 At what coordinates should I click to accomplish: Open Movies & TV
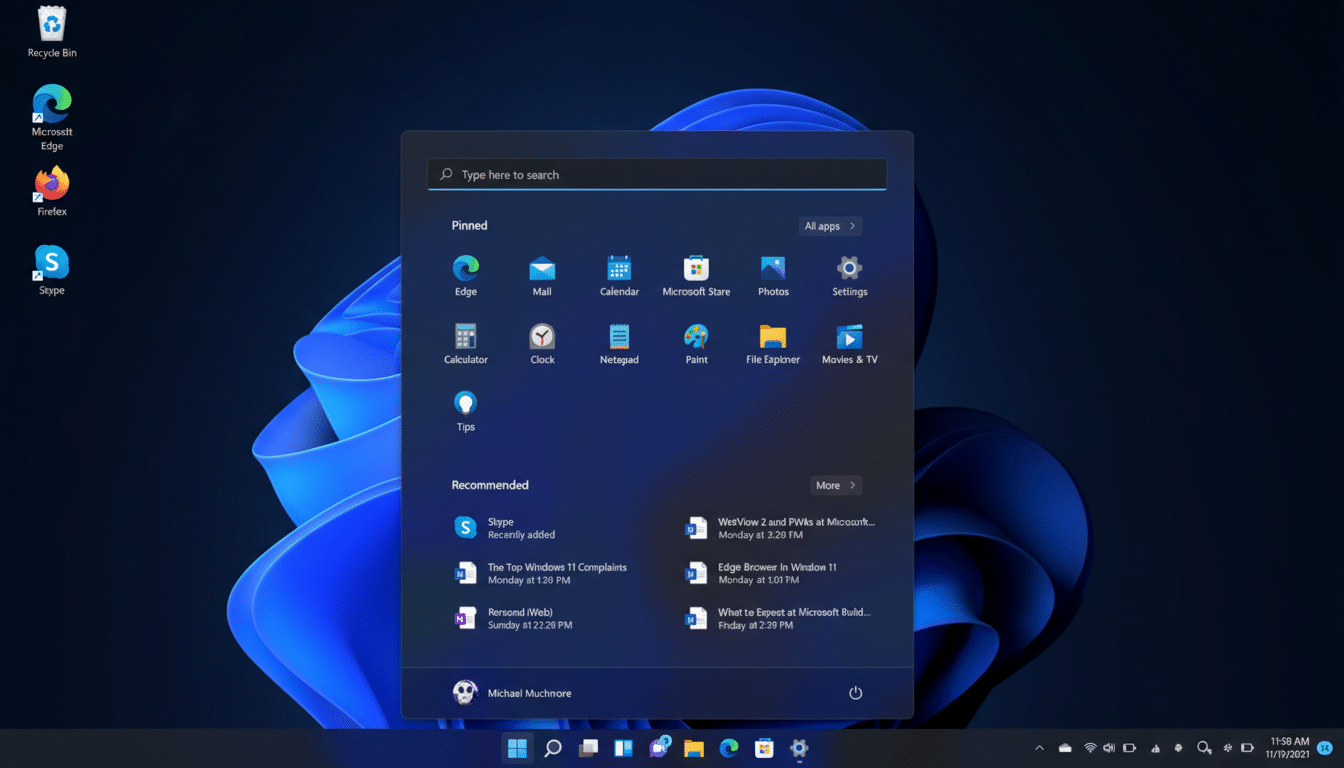pyautogui.click(x=848, y=337)
